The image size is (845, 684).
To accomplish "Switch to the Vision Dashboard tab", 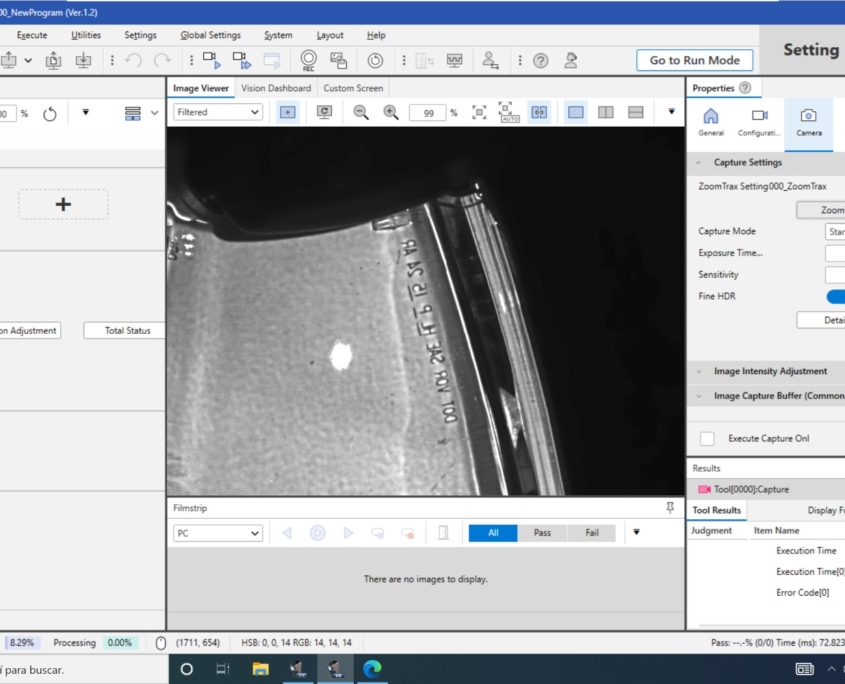I will pyautogui.click(x=276, y=88).
